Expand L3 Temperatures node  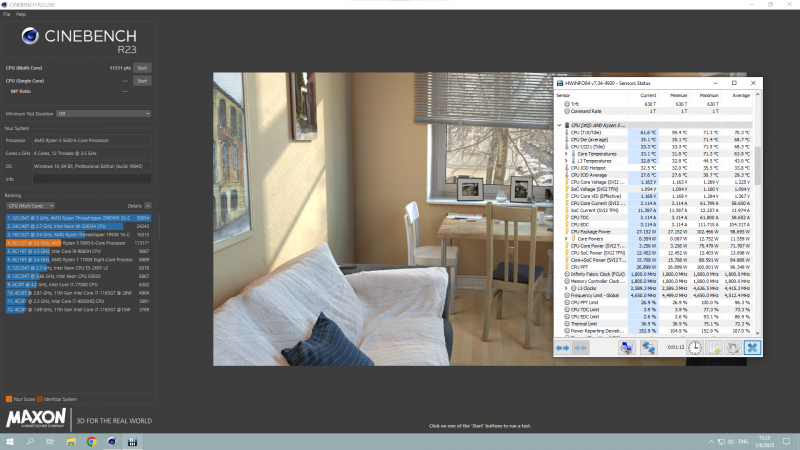click(x=566, y=161)
